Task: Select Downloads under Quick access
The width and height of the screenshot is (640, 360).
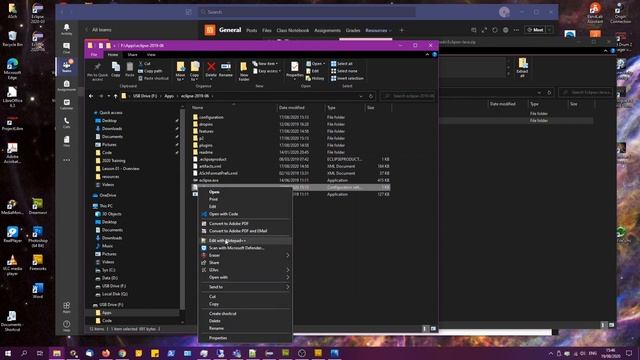Action: pyautogui.click(x=112, y=129)
